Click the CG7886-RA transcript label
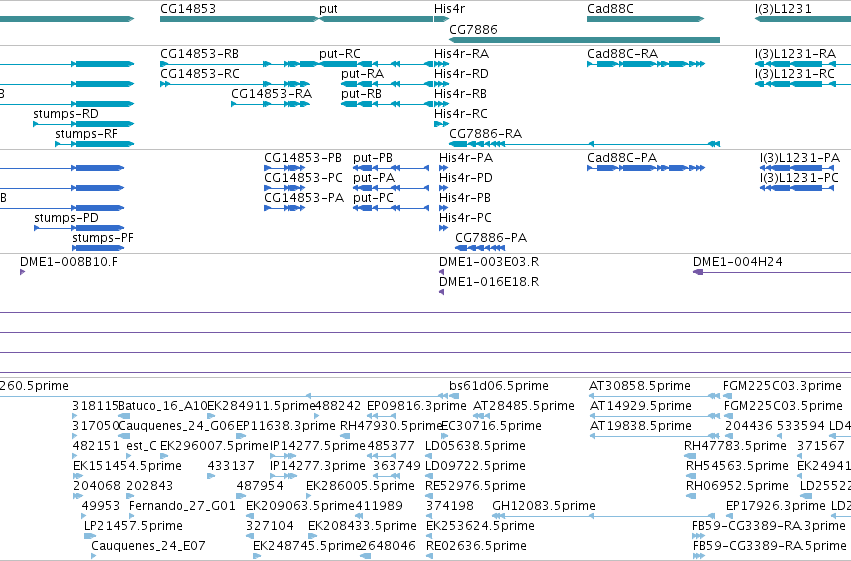This screenshot has width=851, height=561. point(486,134)
